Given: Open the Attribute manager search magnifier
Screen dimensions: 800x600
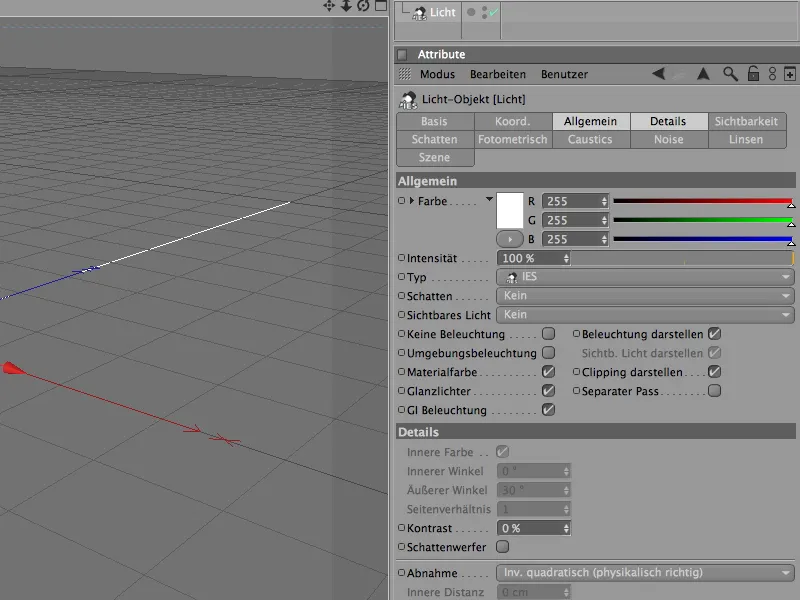Looking at the screenshot, I should [731, 74].
